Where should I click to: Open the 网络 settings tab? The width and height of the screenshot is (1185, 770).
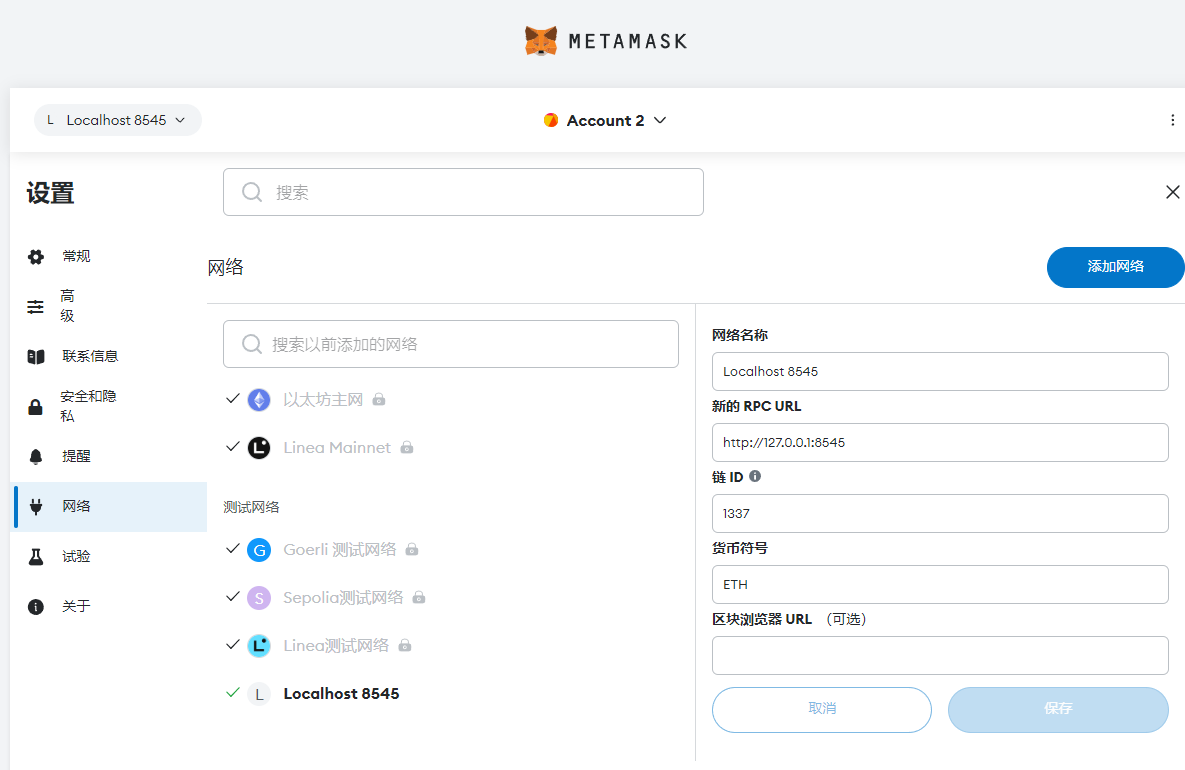click(110, 506)
